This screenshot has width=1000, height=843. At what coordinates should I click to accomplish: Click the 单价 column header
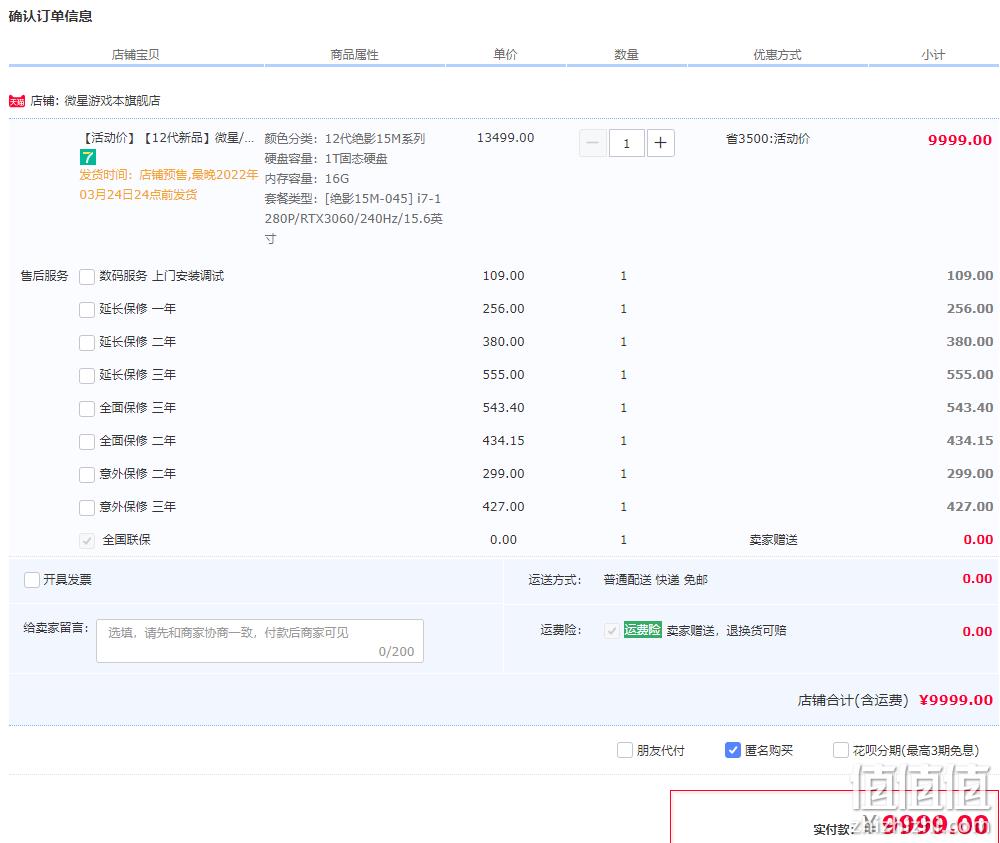point(505,55)
